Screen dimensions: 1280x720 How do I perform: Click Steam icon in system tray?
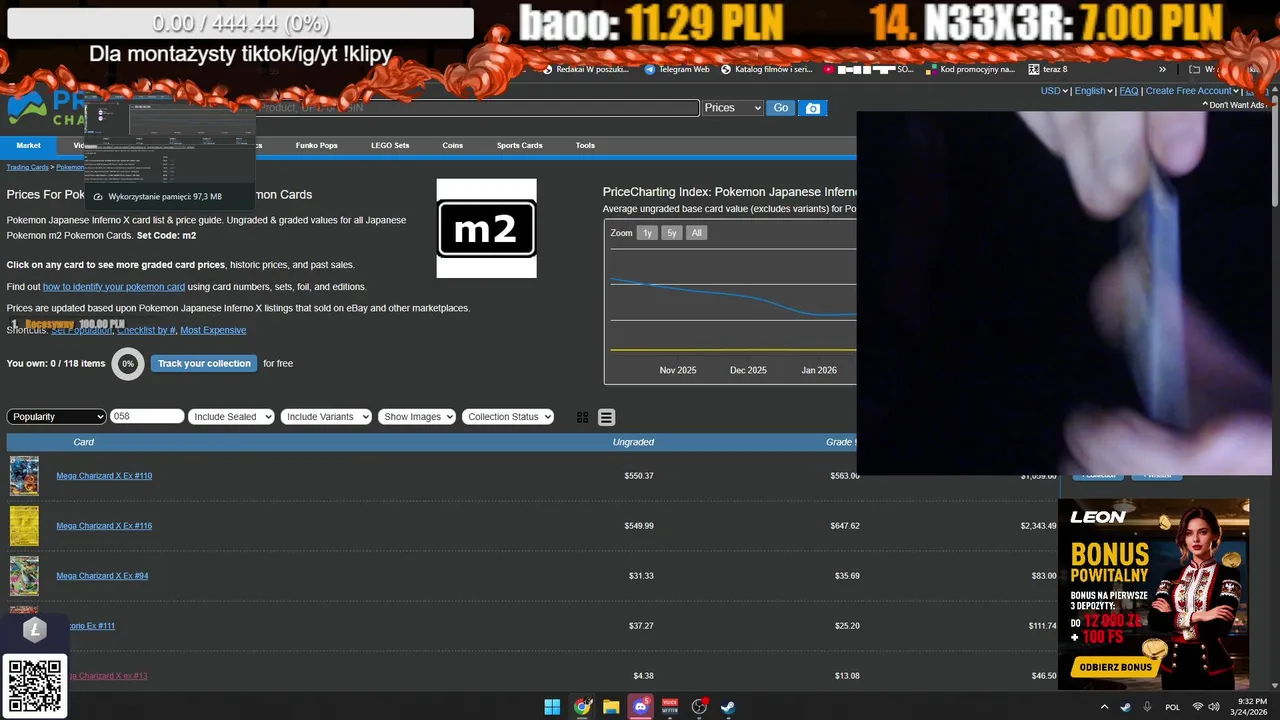[x=1126, y=707]
